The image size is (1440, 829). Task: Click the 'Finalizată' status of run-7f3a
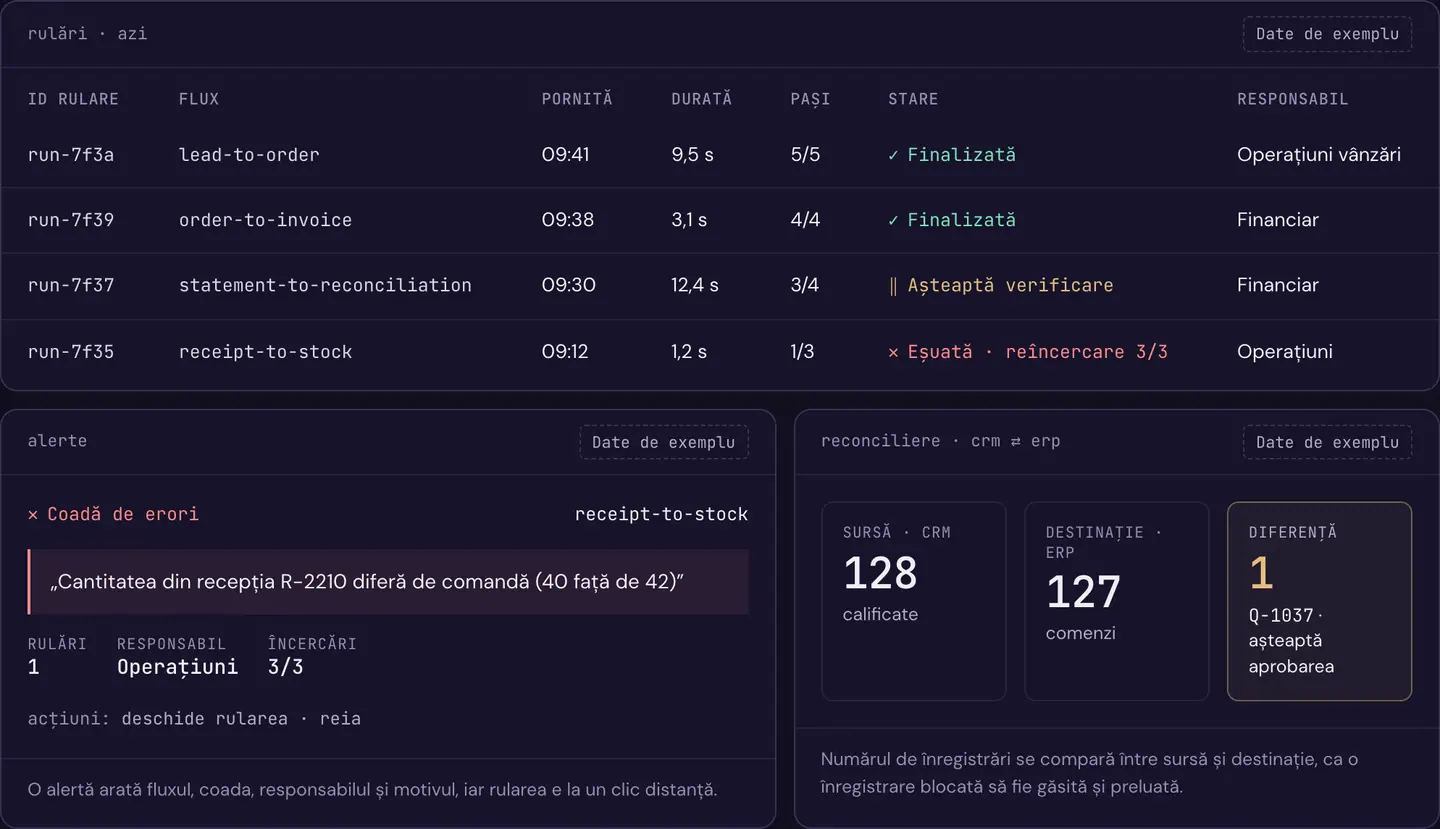coord(952,155)
